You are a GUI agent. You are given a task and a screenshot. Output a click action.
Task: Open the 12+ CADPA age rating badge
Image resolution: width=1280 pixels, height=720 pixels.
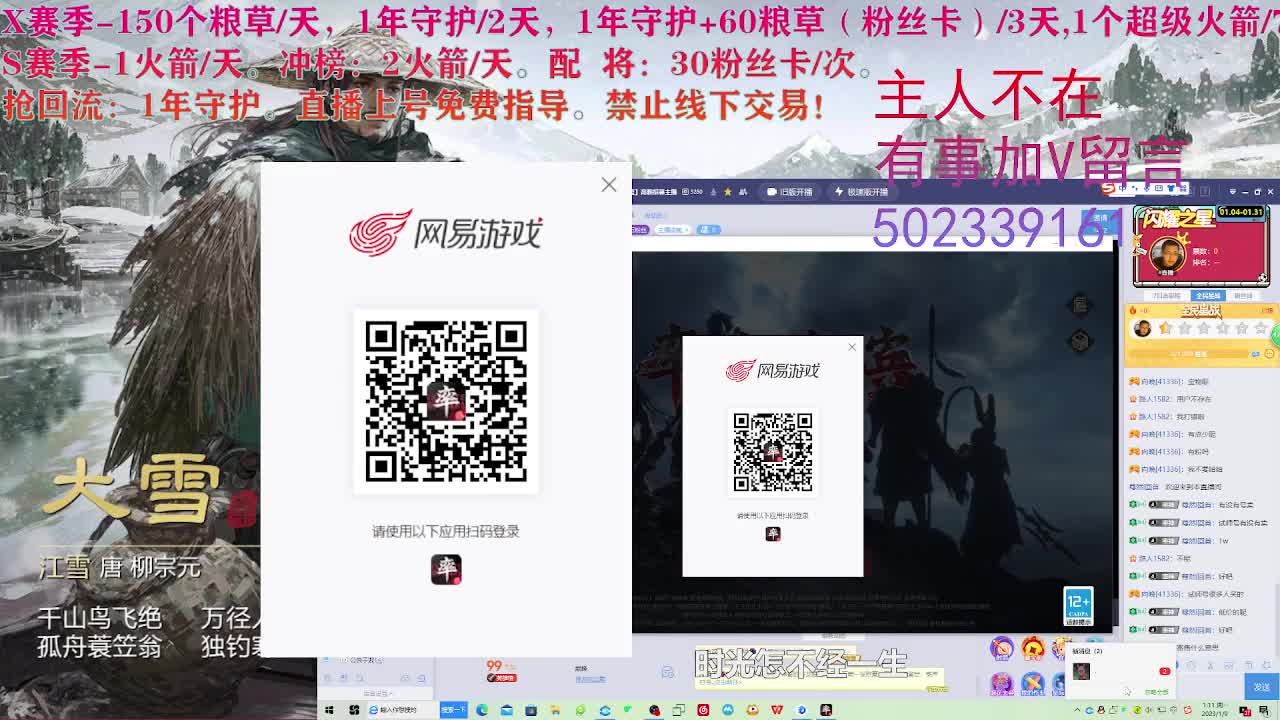click(x=1078, y=606)
